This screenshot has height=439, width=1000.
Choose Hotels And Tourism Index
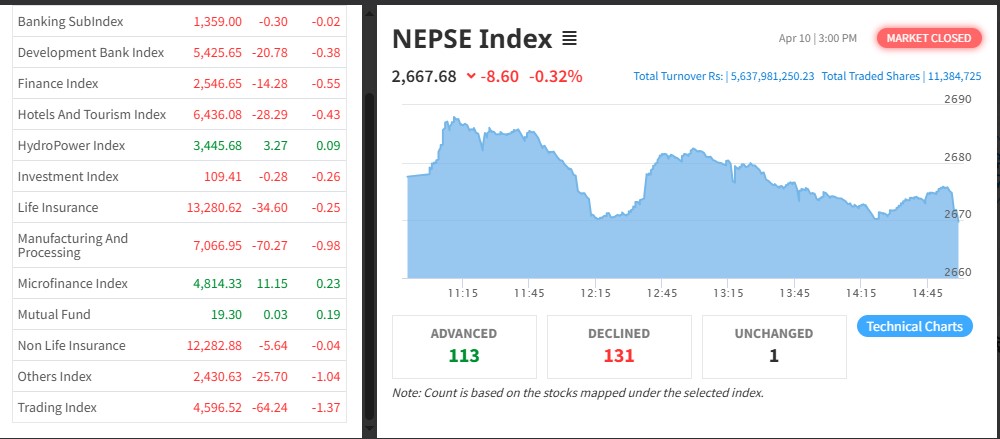point(92,114)
